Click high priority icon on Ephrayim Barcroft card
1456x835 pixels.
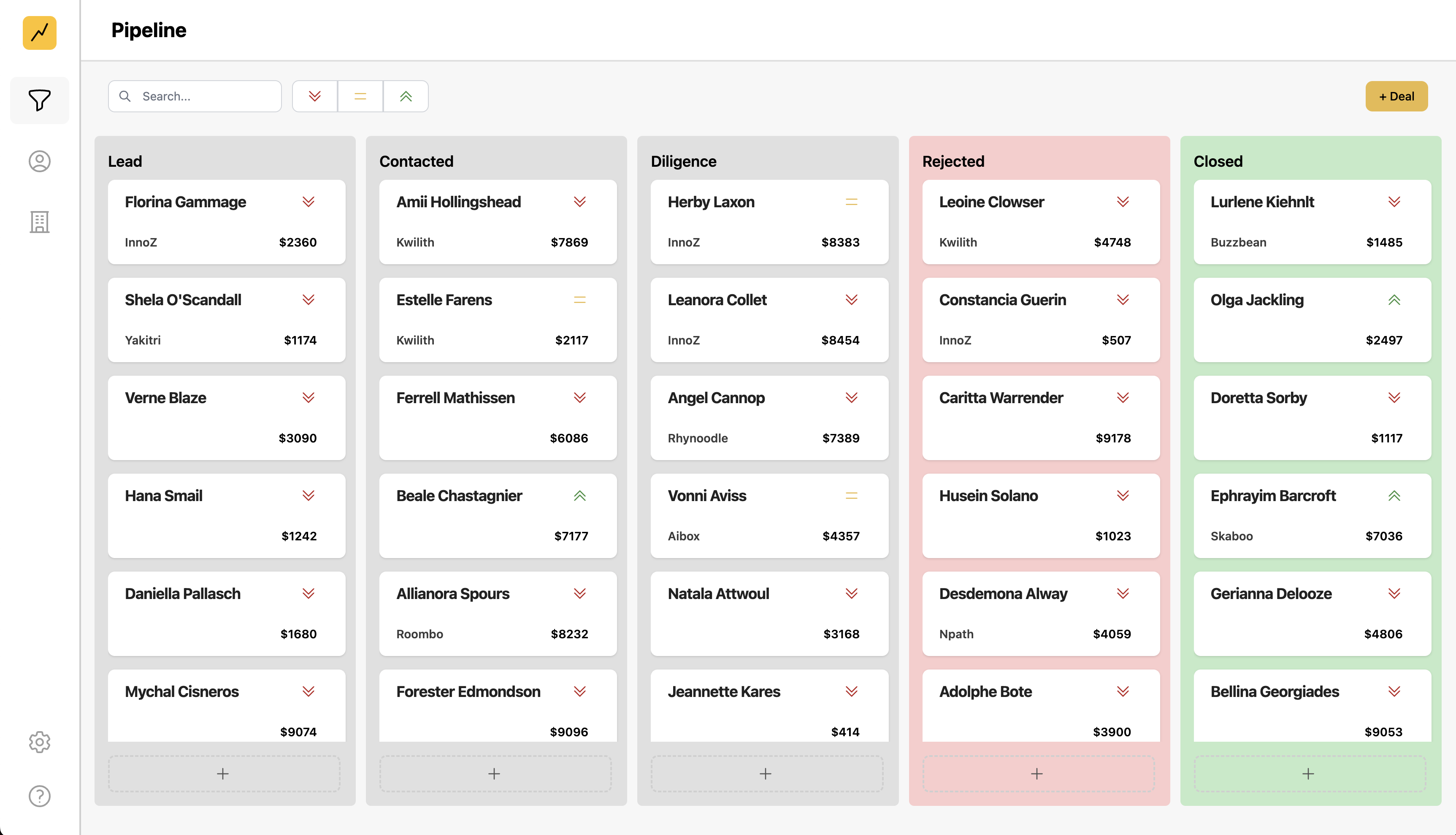pyautogui.click(x=1394, y=496)
